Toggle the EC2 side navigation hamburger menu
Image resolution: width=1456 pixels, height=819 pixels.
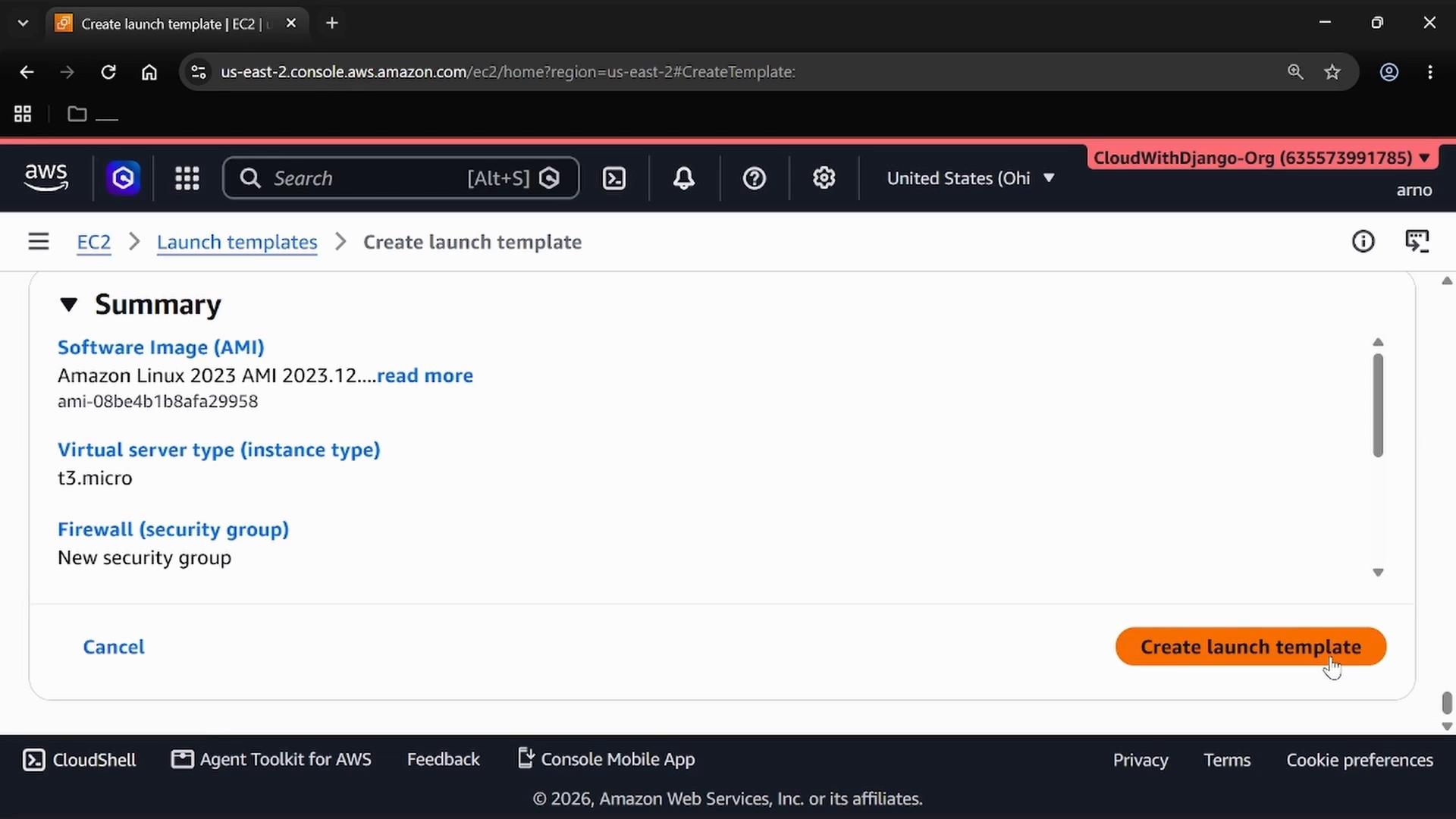coord(39,242)
